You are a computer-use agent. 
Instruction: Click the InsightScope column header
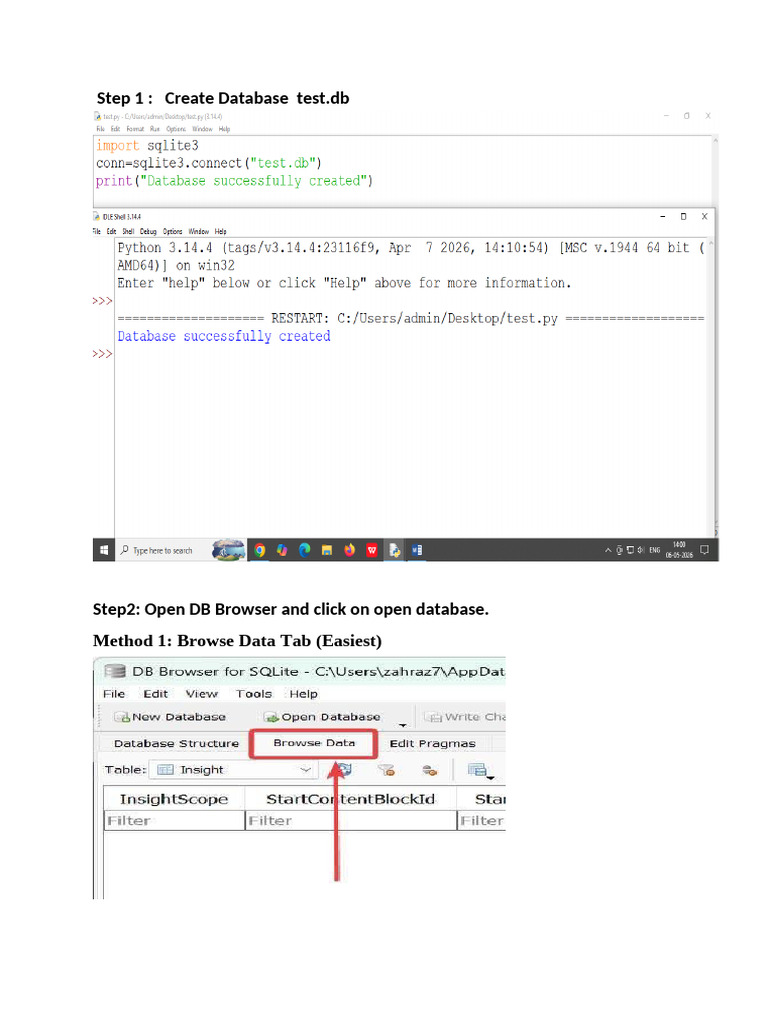click(x=174, y=799)
